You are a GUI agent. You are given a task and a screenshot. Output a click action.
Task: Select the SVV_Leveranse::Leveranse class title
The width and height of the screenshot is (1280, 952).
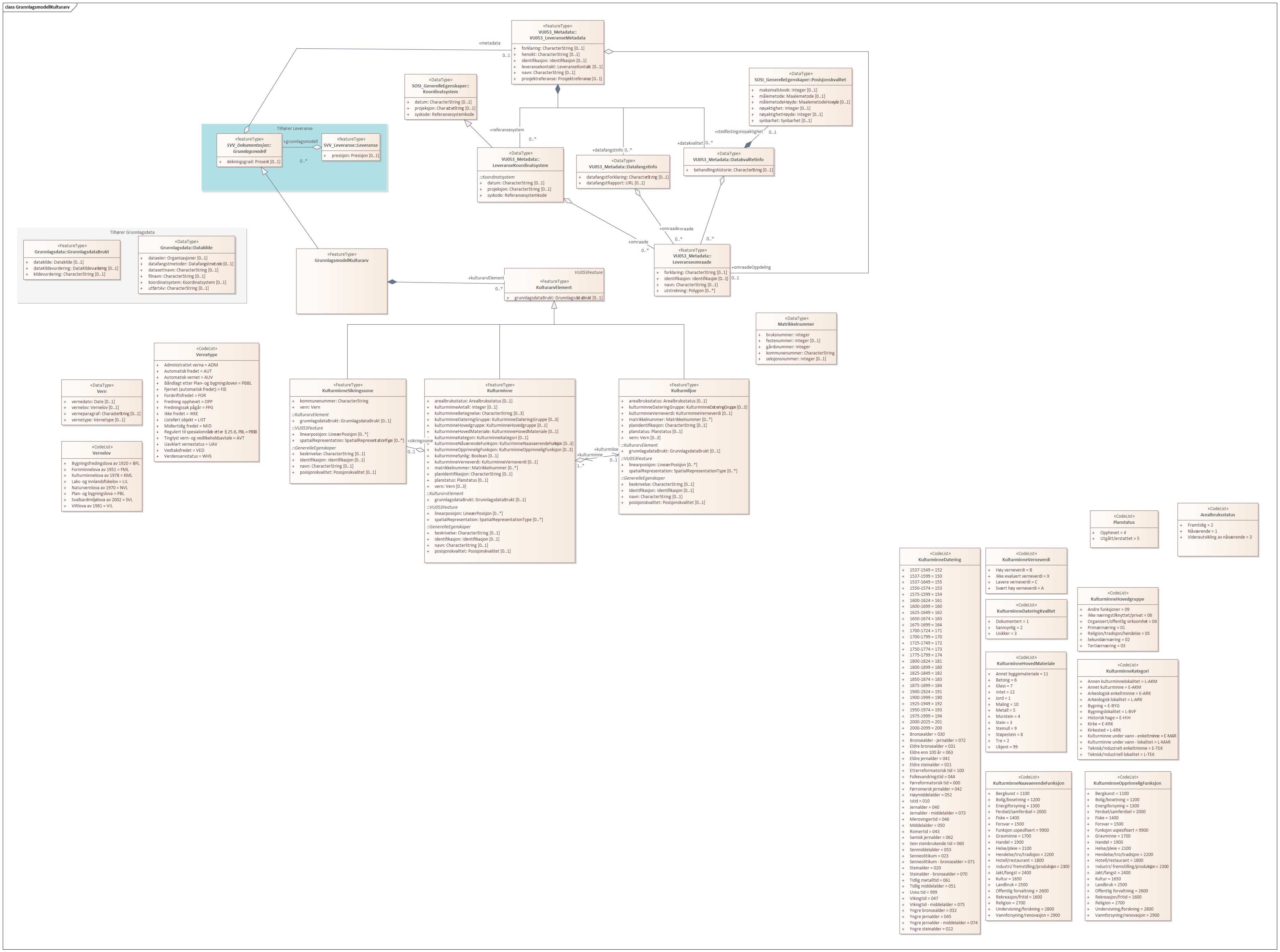point(350,145)
